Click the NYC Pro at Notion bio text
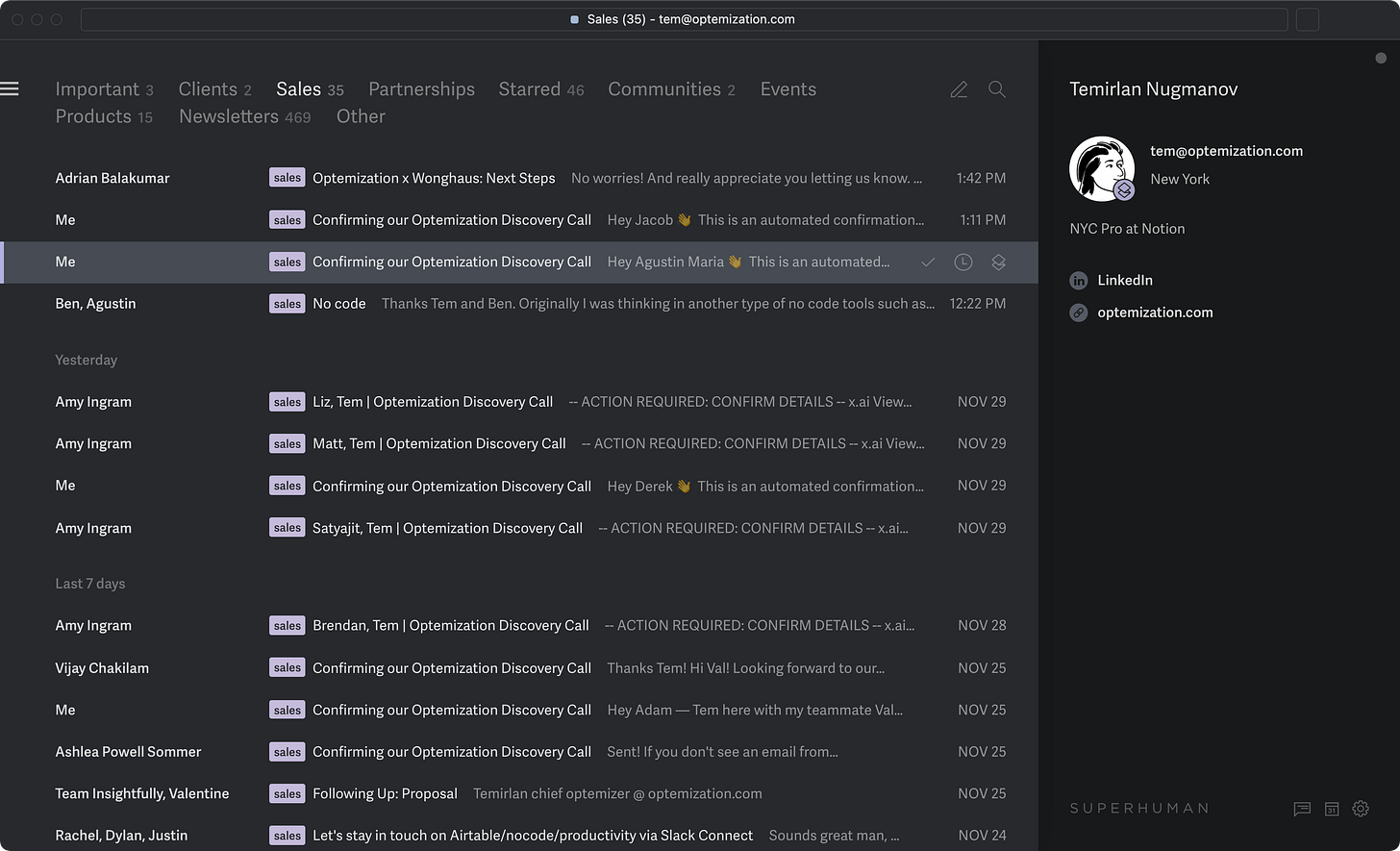 point(1127,229)
